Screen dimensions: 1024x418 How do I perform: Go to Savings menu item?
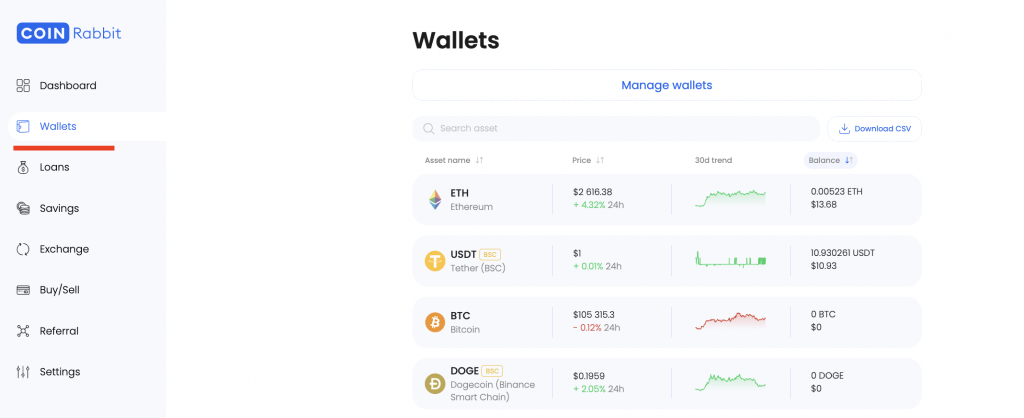[59, 208]
